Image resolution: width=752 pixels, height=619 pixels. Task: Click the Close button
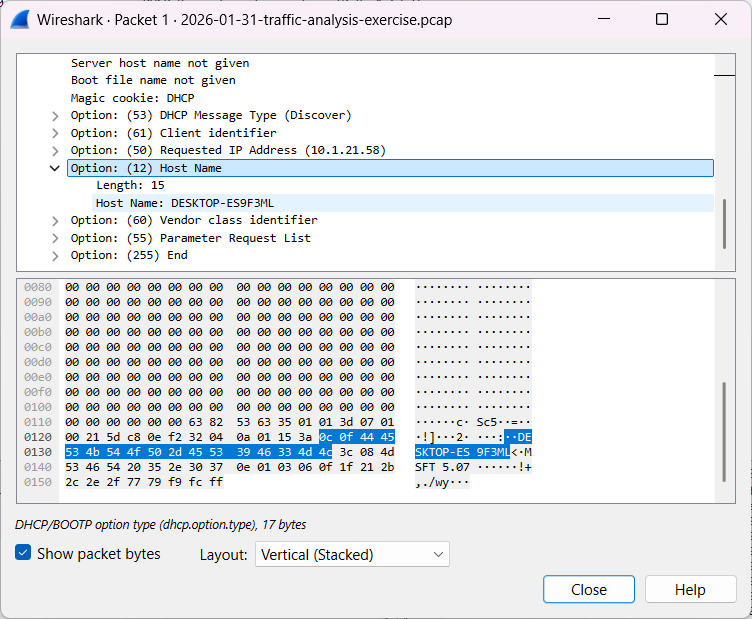[588, 589]
